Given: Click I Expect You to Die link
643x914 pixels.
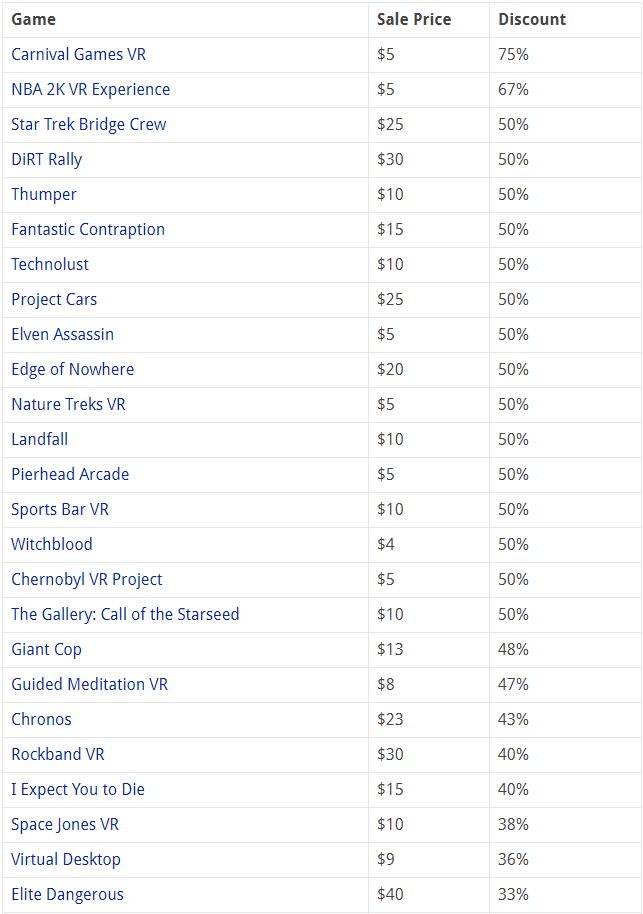Looking at the screenshot, I should click(x=78, y=789).
